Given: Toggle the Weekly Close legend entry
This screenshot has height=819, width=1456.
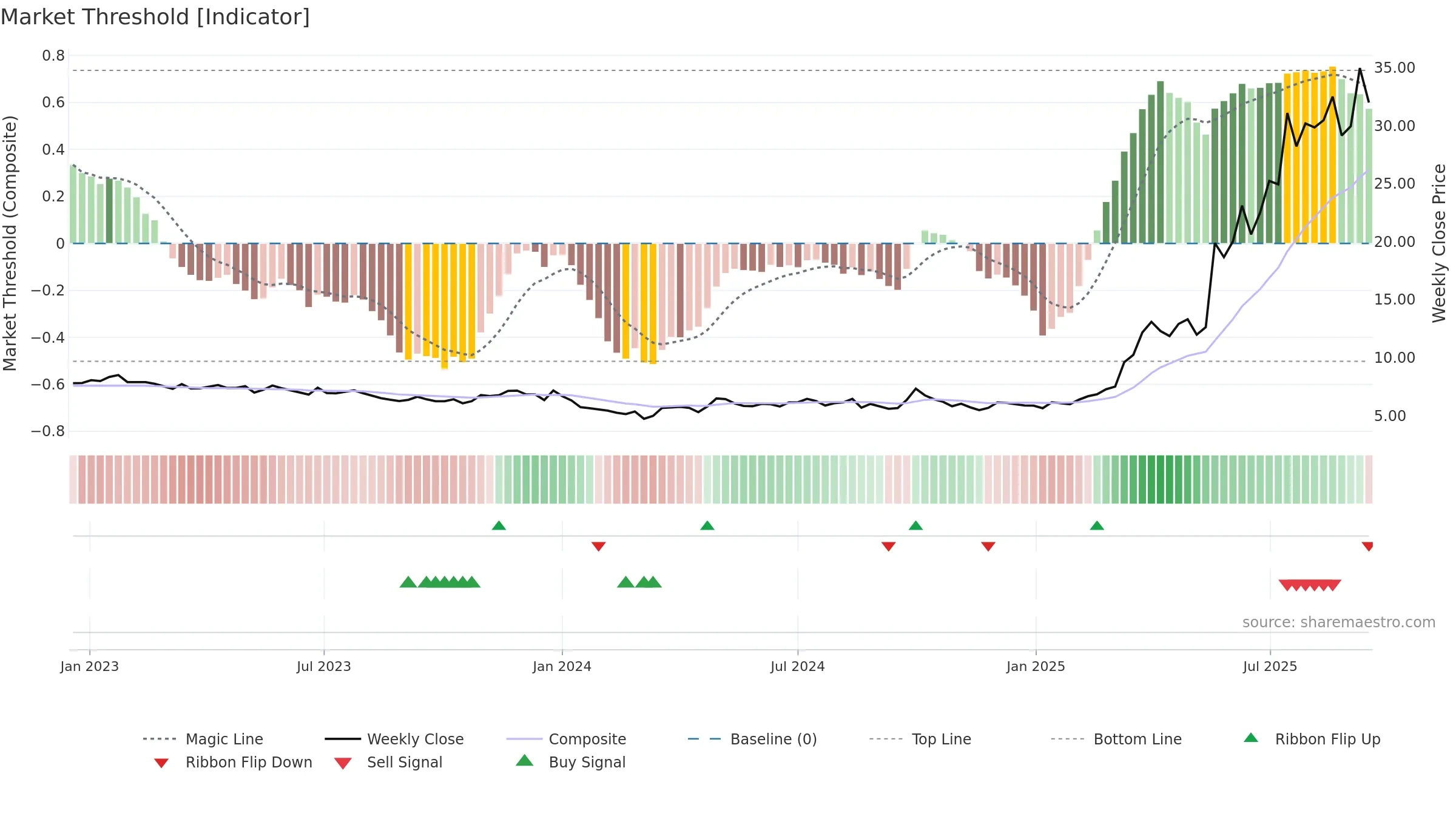Looking at the screenshot, I should 394,739.
